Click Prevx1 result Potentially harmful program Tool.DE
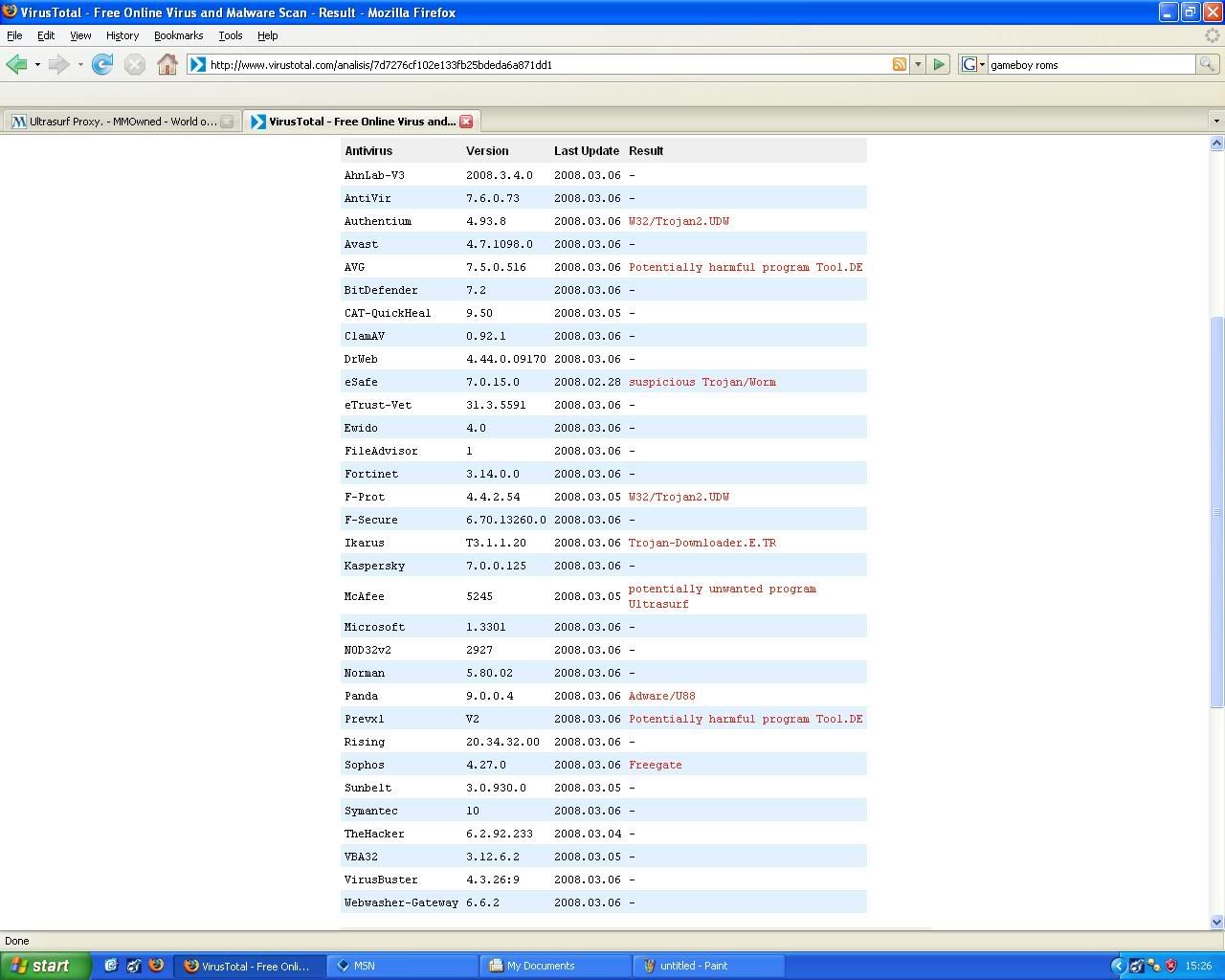Image resolution: width=1225 pixels, height=980 pixels. 746,719
